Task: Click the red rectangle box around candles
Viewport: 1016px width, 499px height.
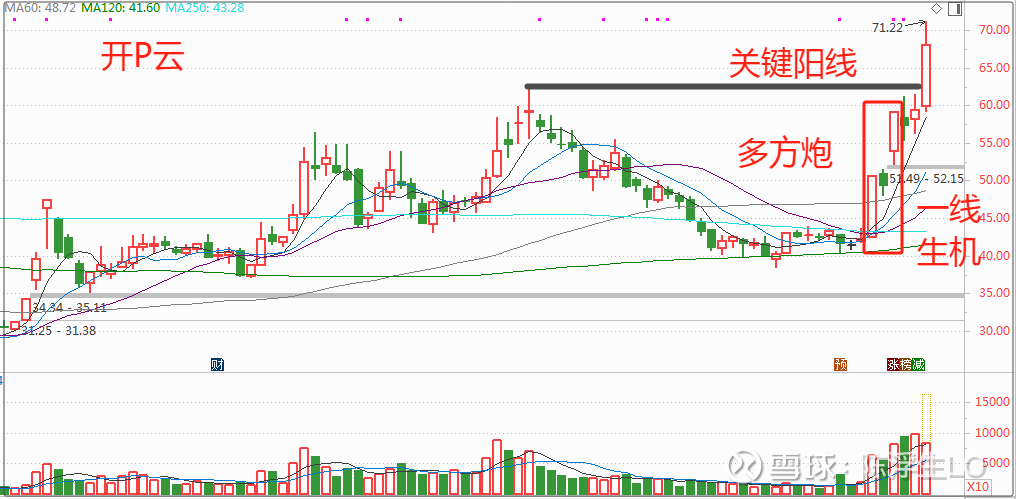Action: click(x=865, y=176)
